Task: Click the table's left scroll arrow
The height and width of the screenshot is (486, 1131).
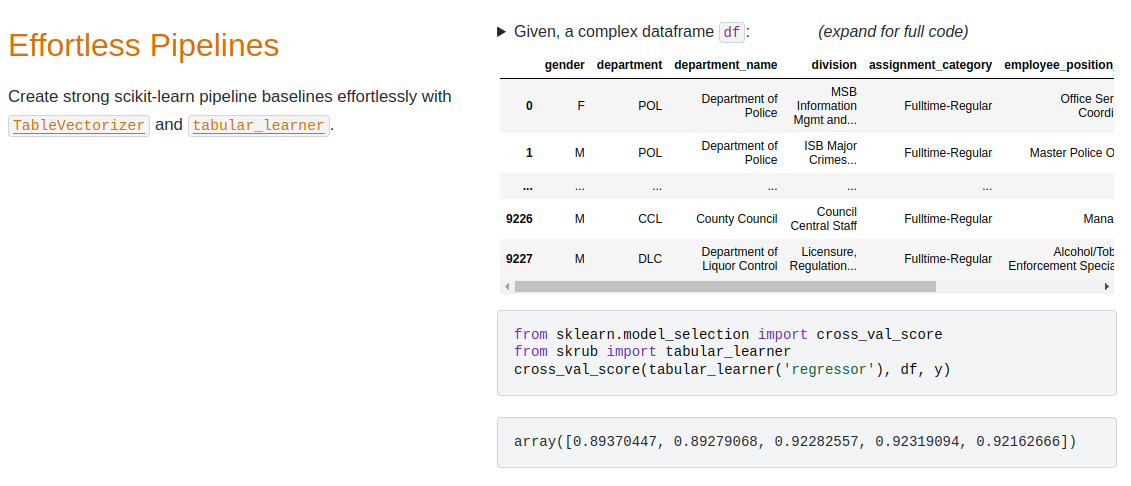Action: click(507, 287)
